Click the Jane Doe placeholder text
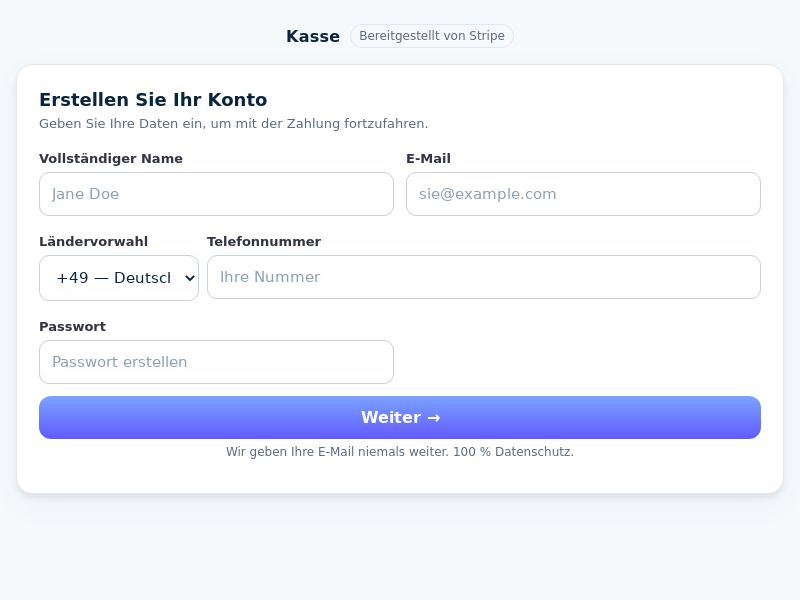800x600 pixels. pyautogui.click(x=85, y=194)
